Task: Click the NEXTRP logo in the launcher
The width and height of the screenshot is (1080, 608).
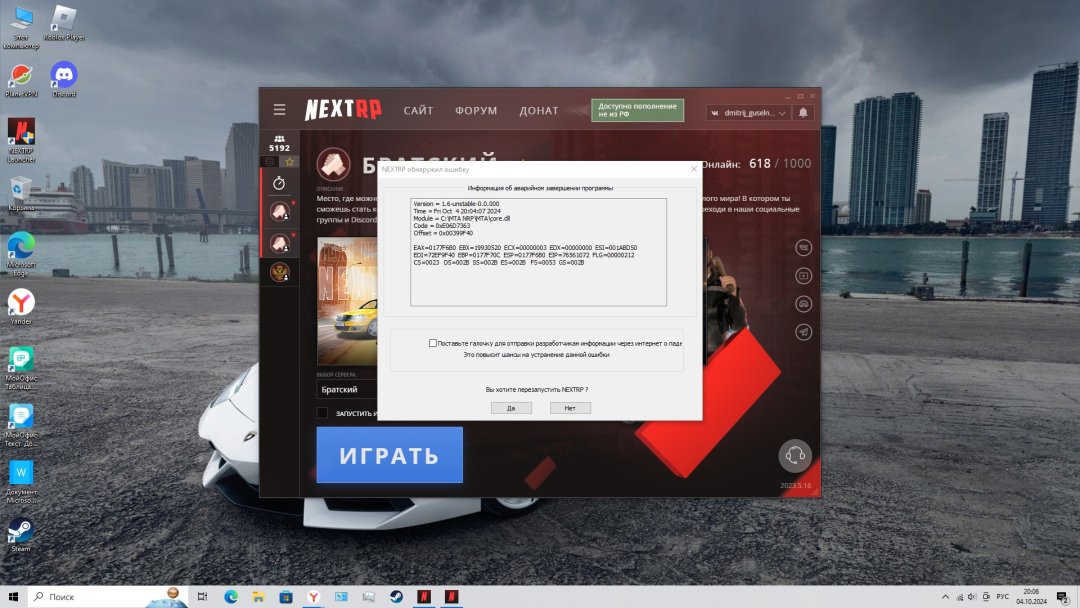Action: [x=343, y=109]
